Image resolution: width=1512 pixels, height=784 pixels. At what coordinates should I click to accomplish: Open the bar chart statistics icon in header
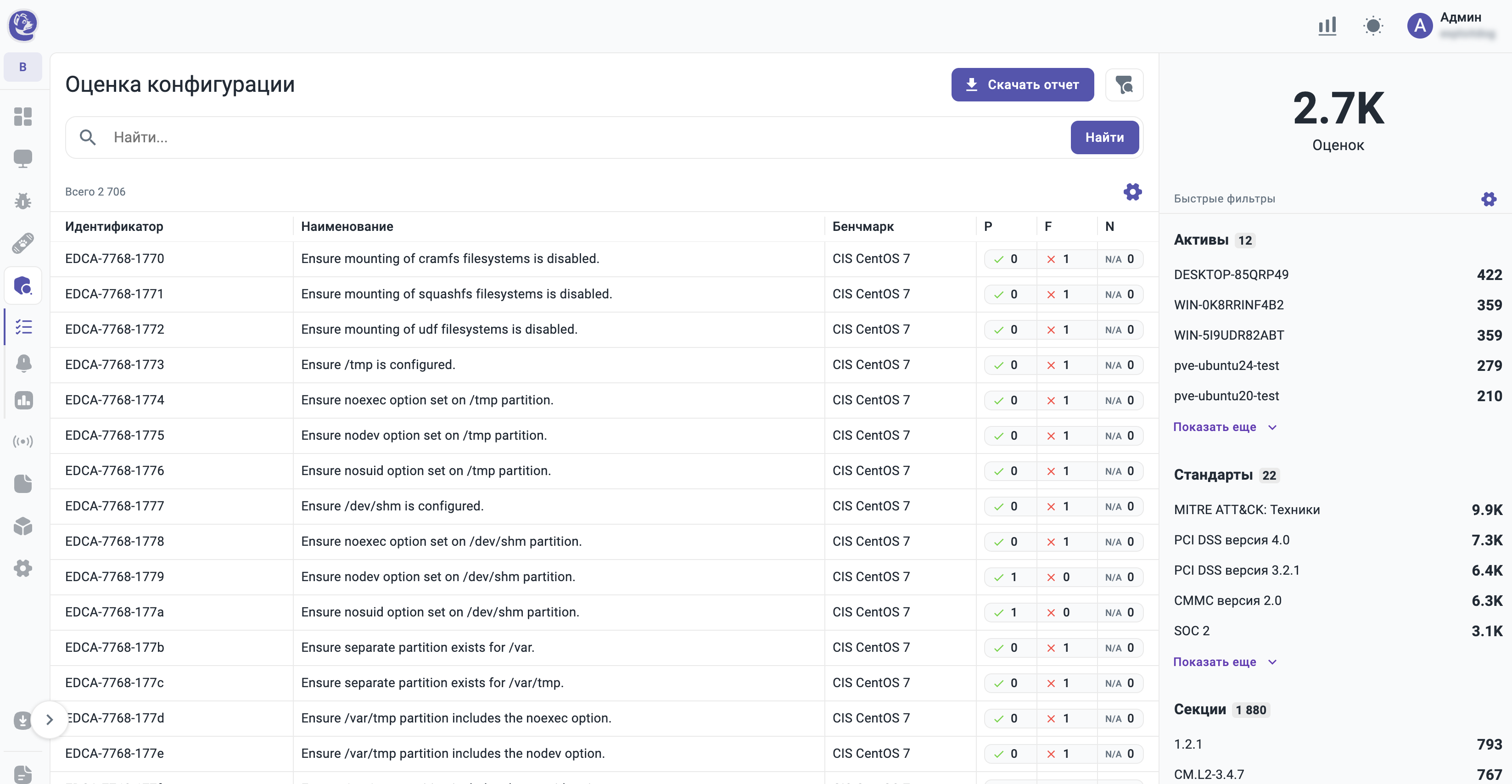(1327, 26)
